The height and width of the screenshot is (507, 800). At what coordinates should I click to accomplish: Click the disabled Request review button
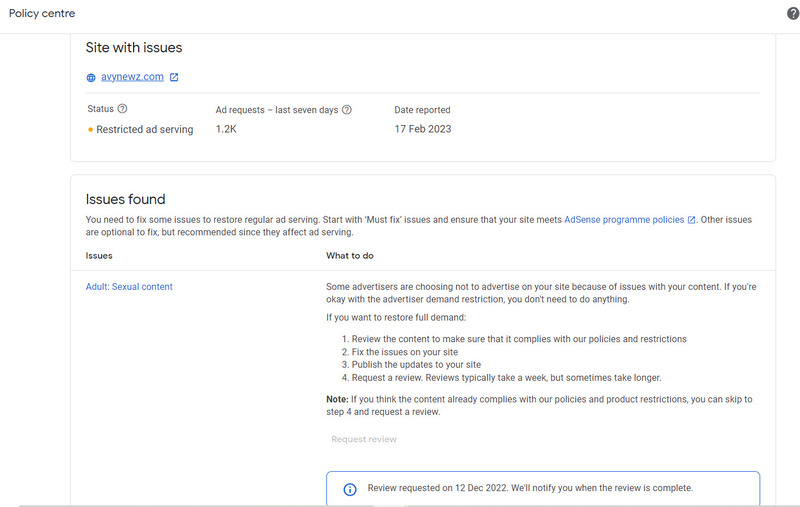click(x=364, y=439)
